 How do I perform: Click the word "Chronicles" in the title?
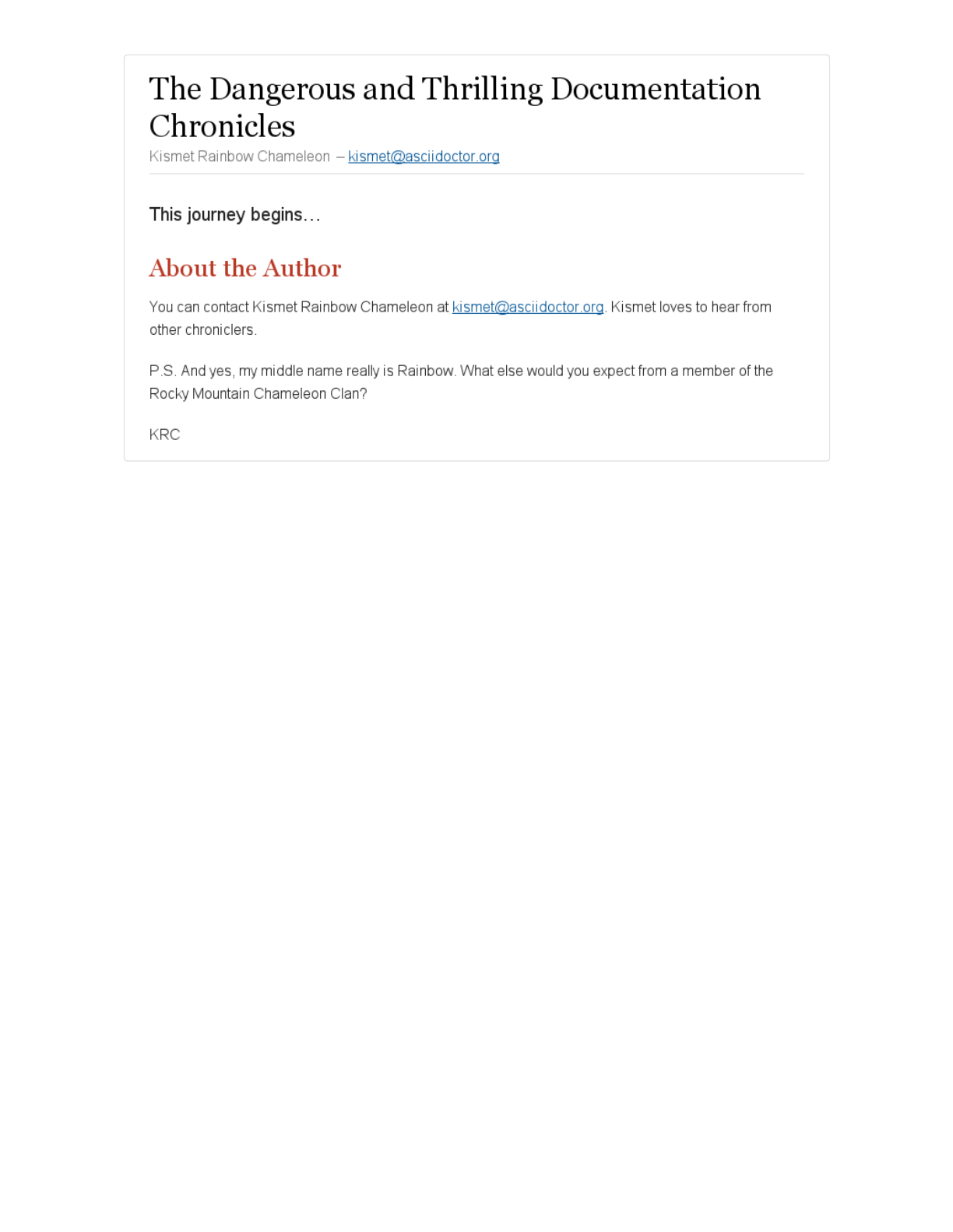click(222, 126)
